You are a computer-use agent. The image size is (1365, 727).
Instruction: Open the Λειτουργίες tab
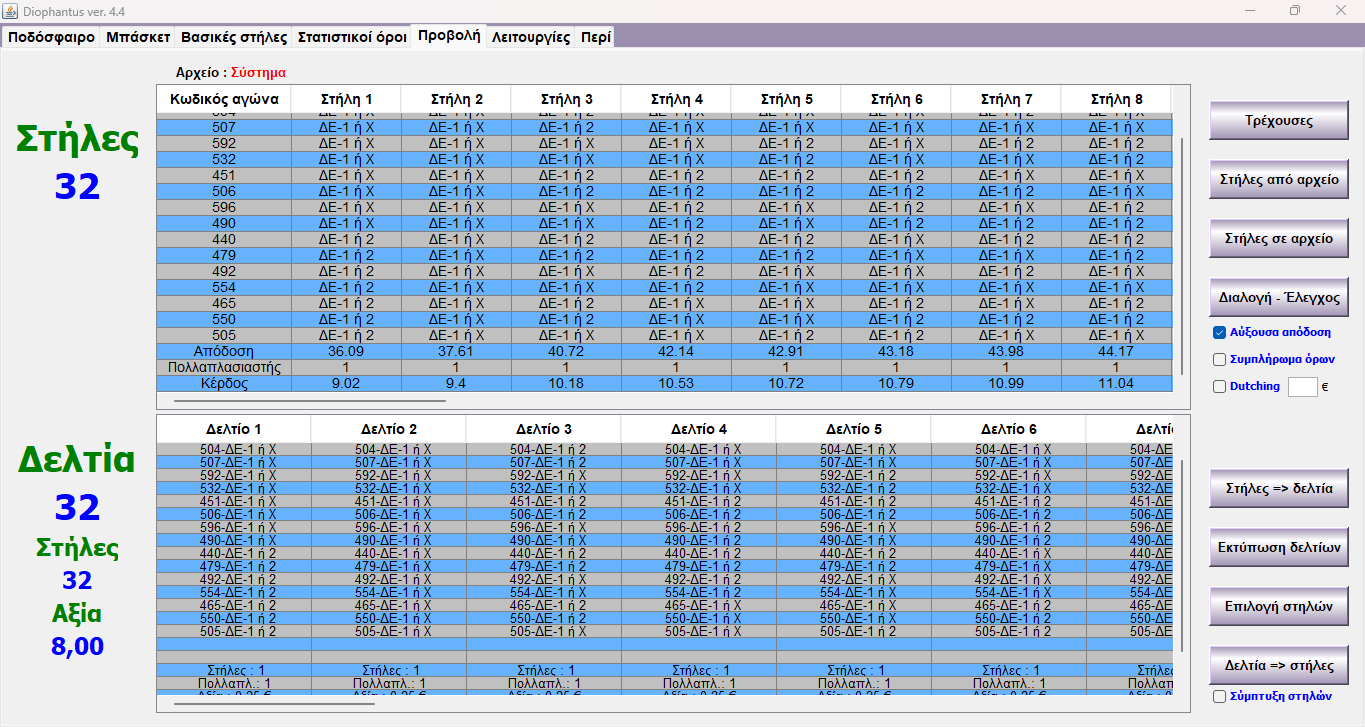(x=531, y=37)
